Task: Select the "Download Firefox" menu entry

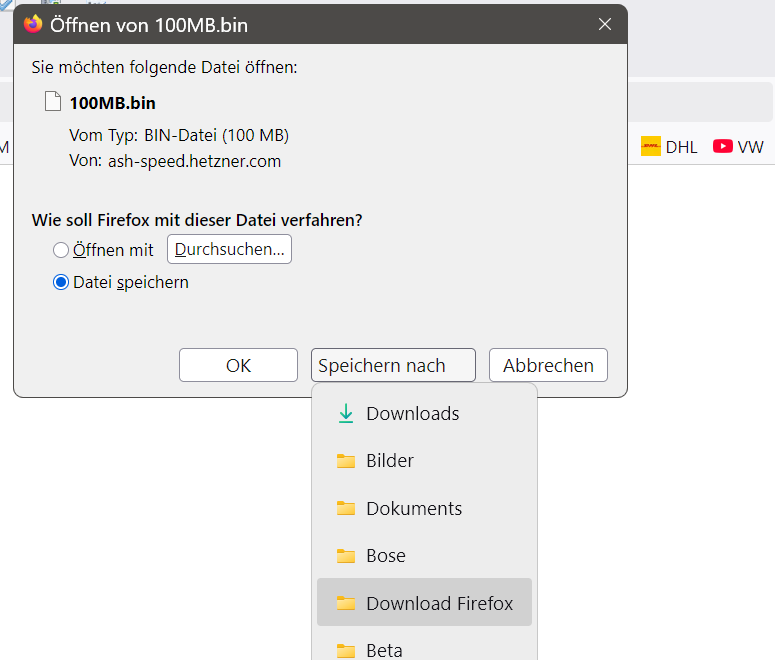Action: [x=439, y=603]
